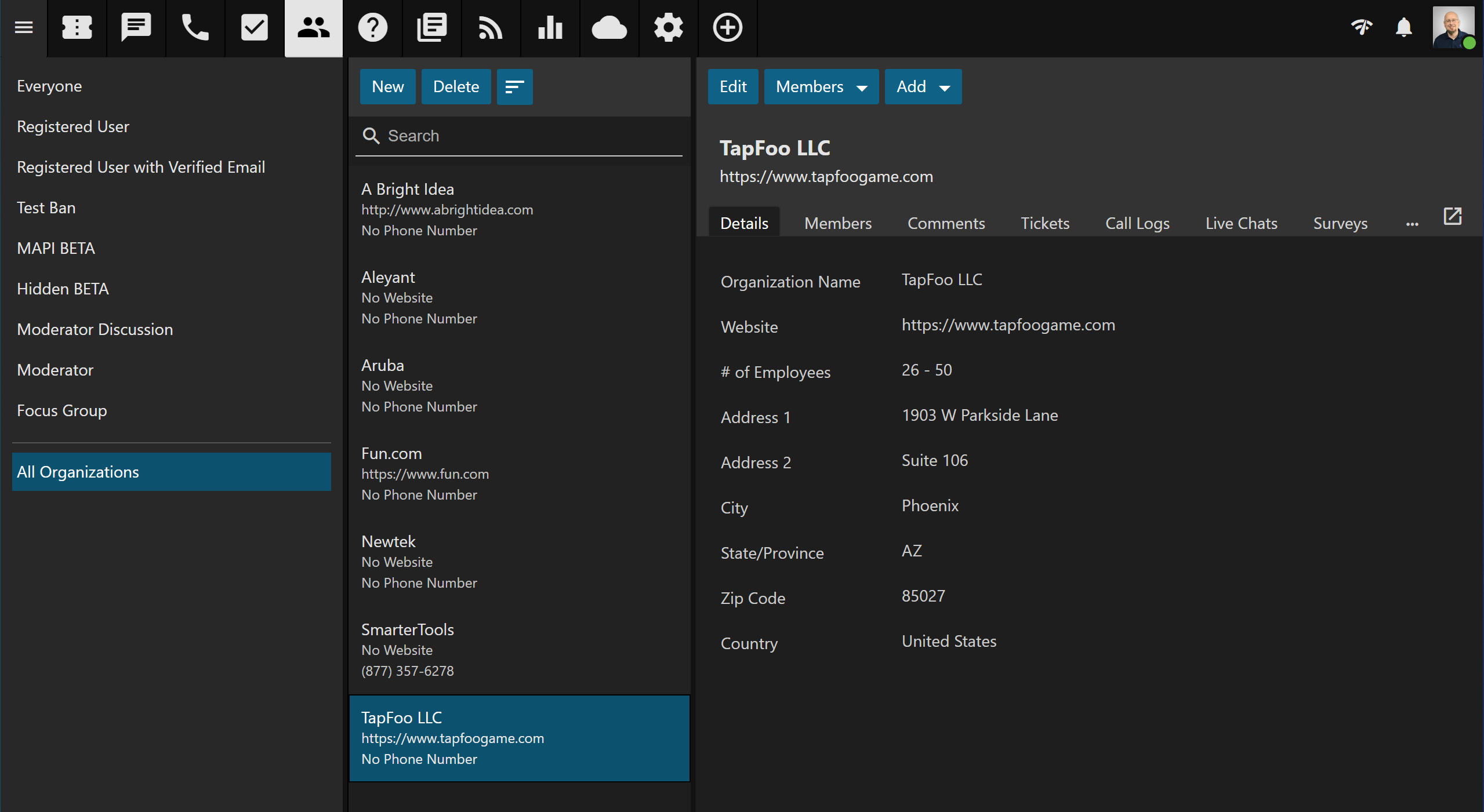The height and width of the screenshot is (812, 1484).
Task: Click the Website field tapfoogame.com link
Action: (x=1008, y=325)
